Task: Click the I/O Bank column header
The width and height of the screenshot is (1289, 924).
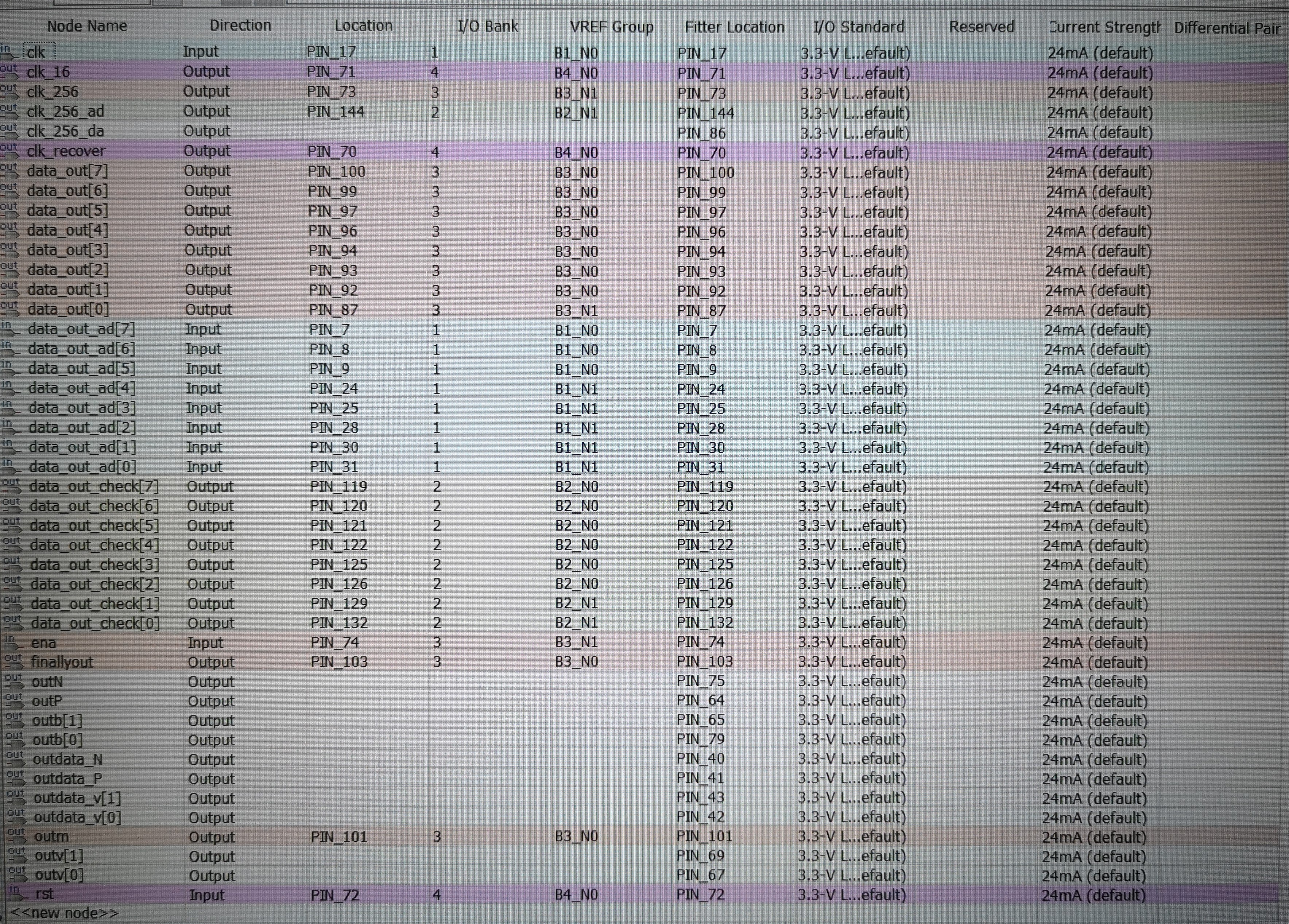Action: coord(488,27)
